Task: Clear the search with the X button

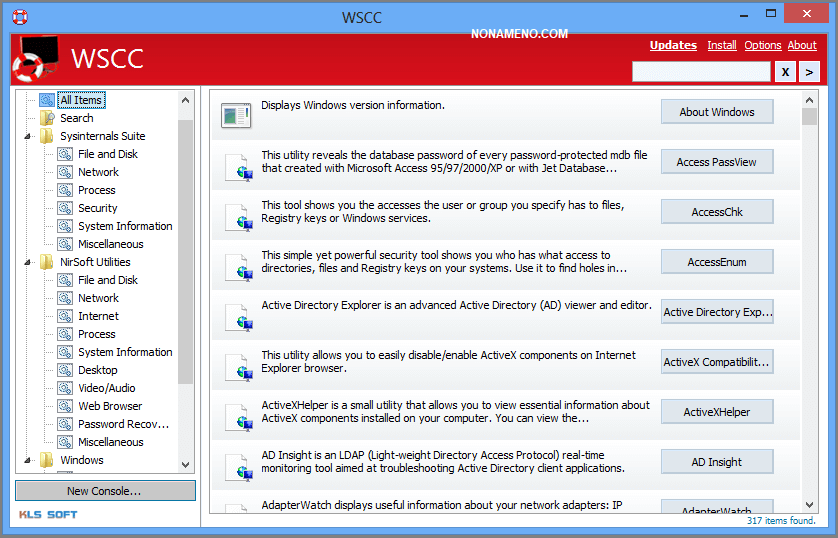Action: [x=786, y=72]
